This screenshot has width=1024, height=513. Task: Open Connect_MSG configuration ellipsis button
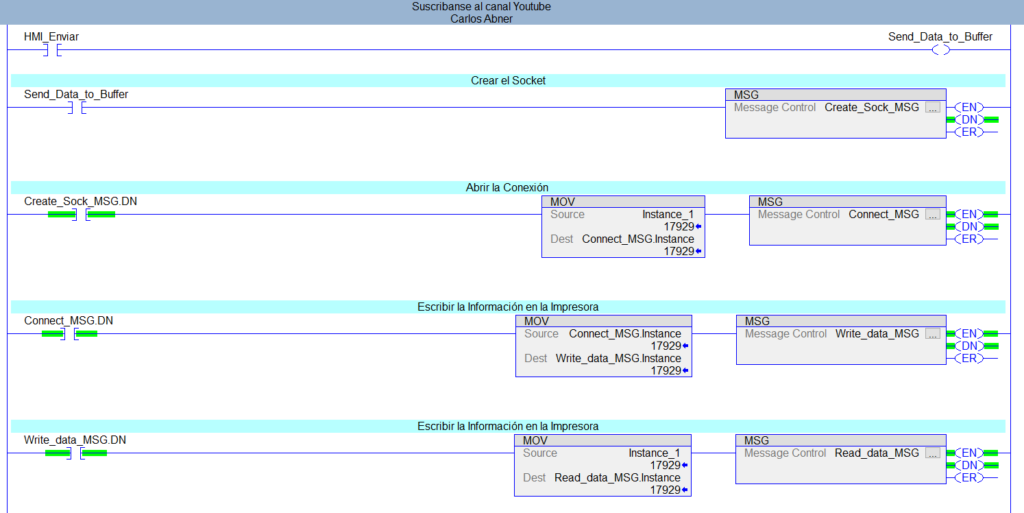(x=933, y=214)
